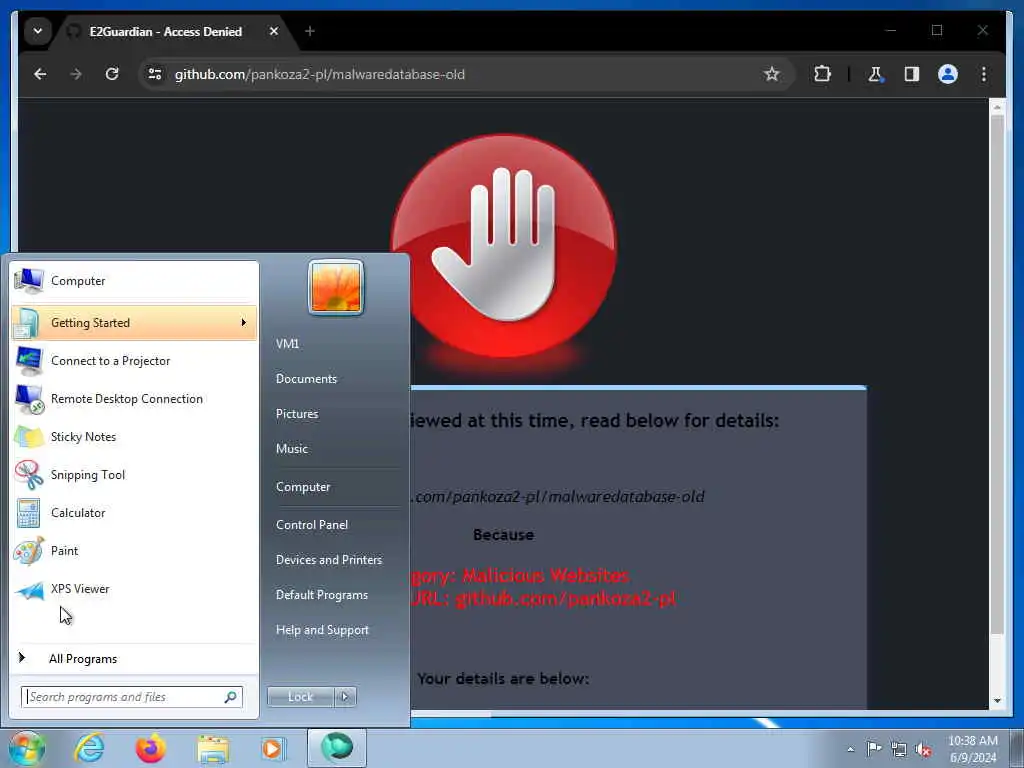Viewport: 1024px width, 768px height.
Task: Open Windows Media Player from taskbar
Action: tap(272, 748)
